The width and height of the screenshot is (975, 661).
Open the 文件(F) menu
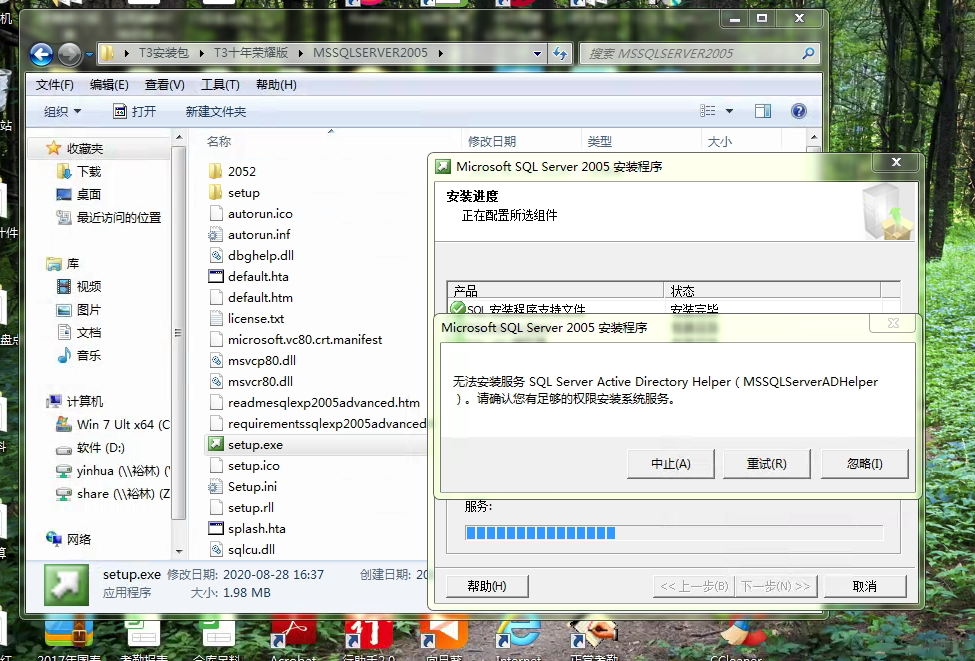55,85
